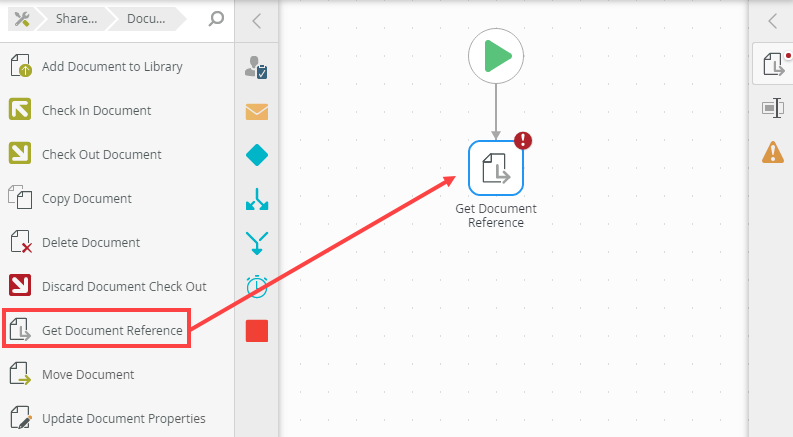Image resolution: width=793 pixels, height=437 pixels.
Task: Click the Check Out Document icon
Action: [20, 153]
